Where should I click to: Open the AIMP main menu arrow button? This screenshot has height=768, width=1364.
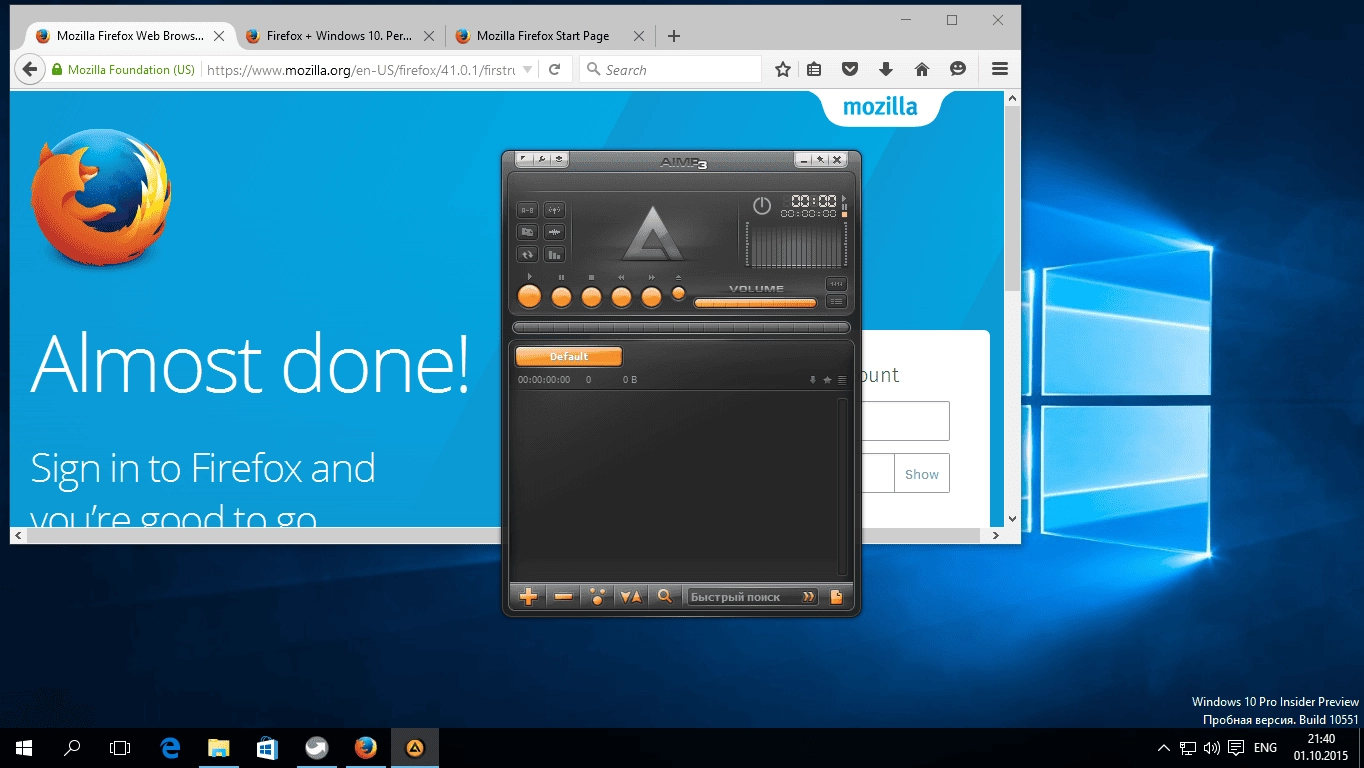(x=524, y=159)
